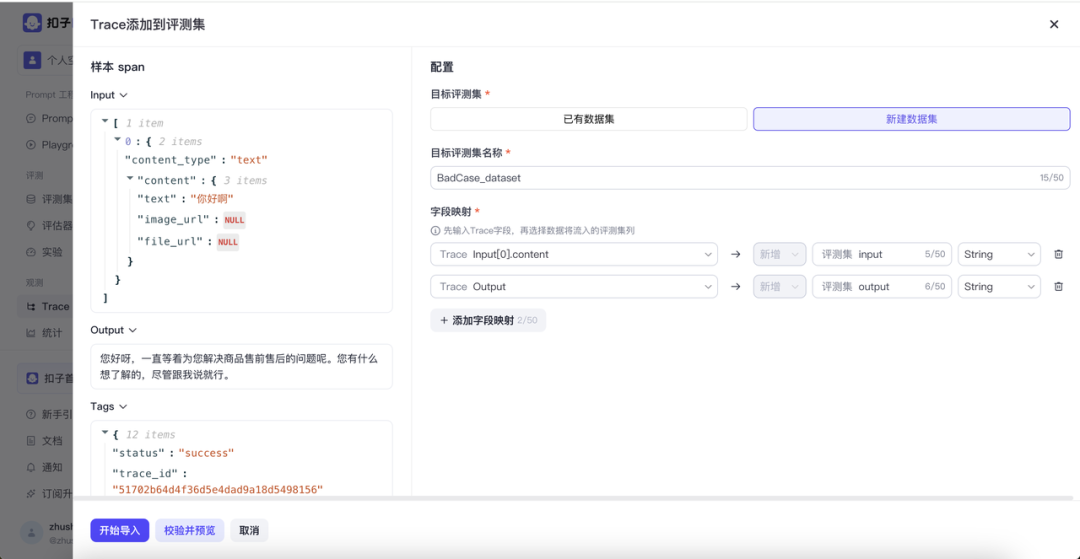Close the Trace添加到评测集 dialog

(x=1053, y=24)
